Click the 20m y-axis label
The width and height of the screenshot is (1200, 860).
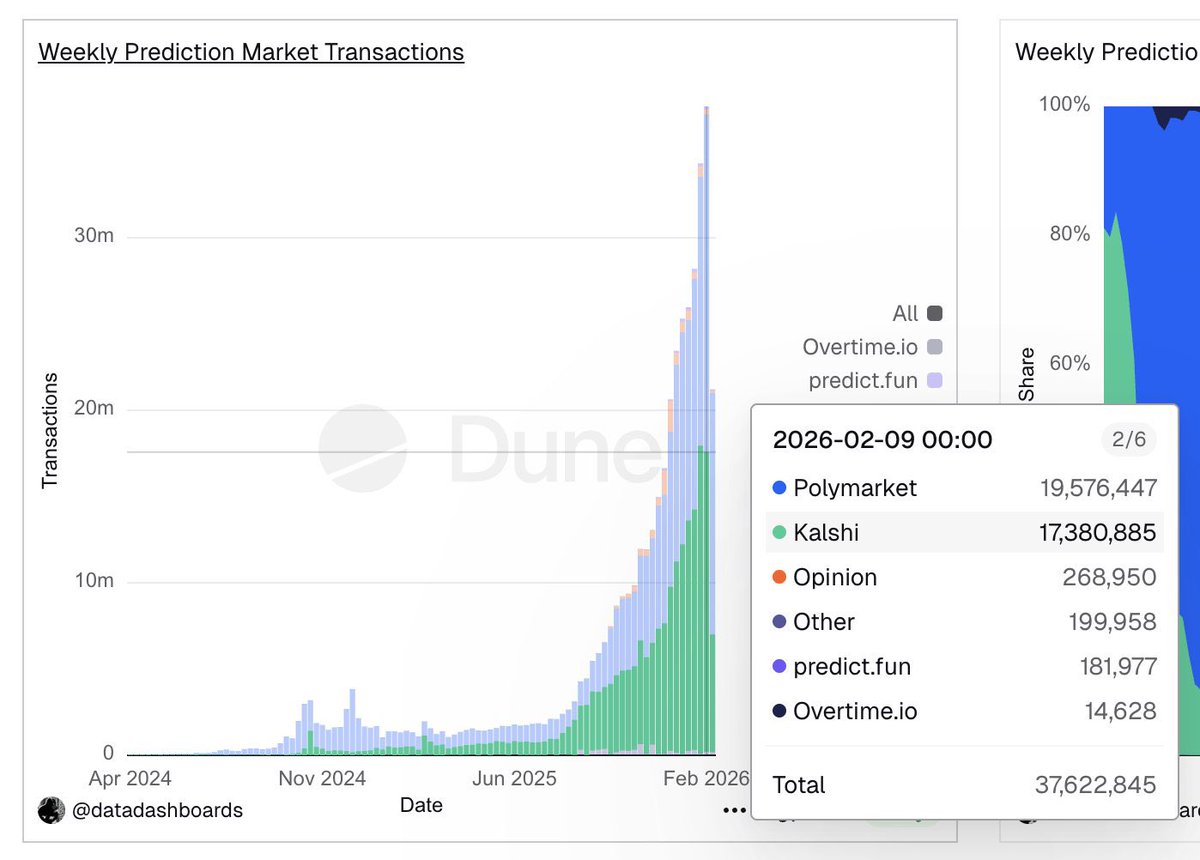pos(92,409)
